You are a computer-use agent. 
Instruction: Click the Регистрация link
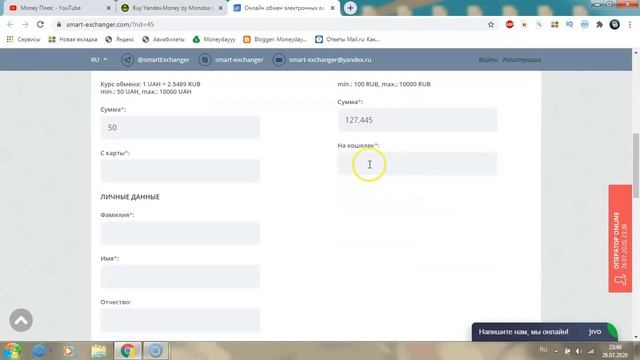point(522,60)
